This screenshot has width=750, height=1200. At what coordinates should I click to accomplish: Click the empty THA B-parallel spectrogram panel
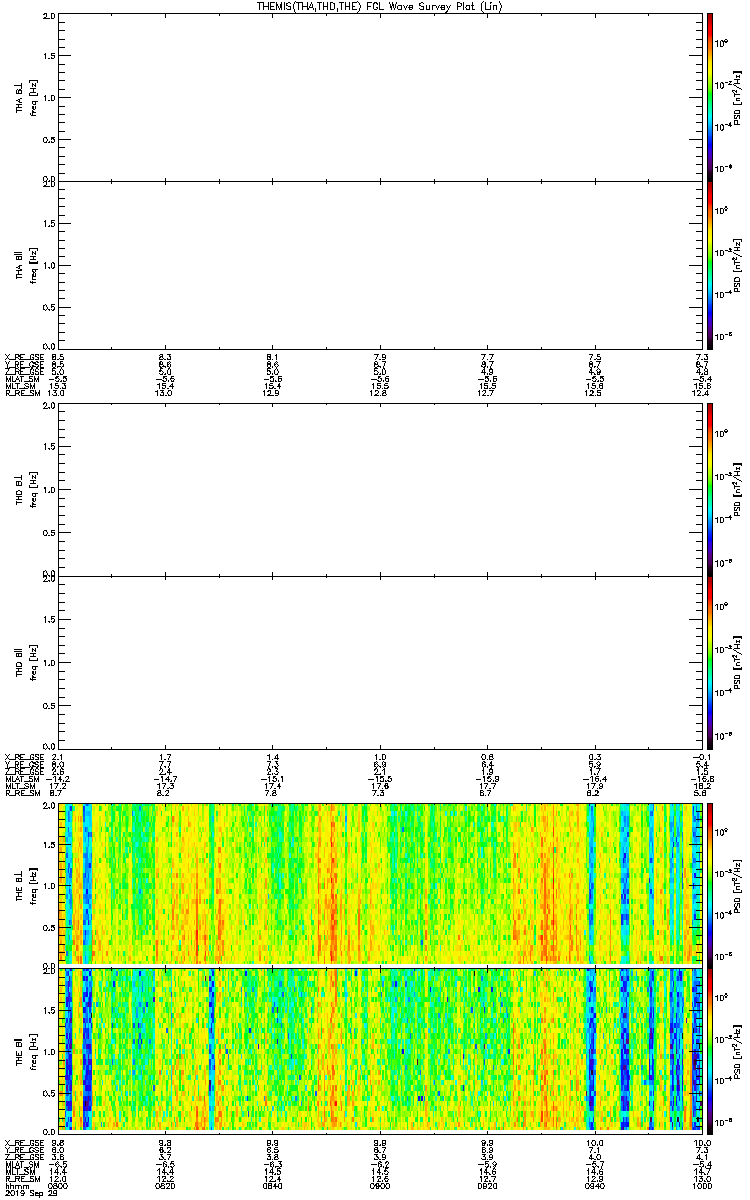[378, 263]
